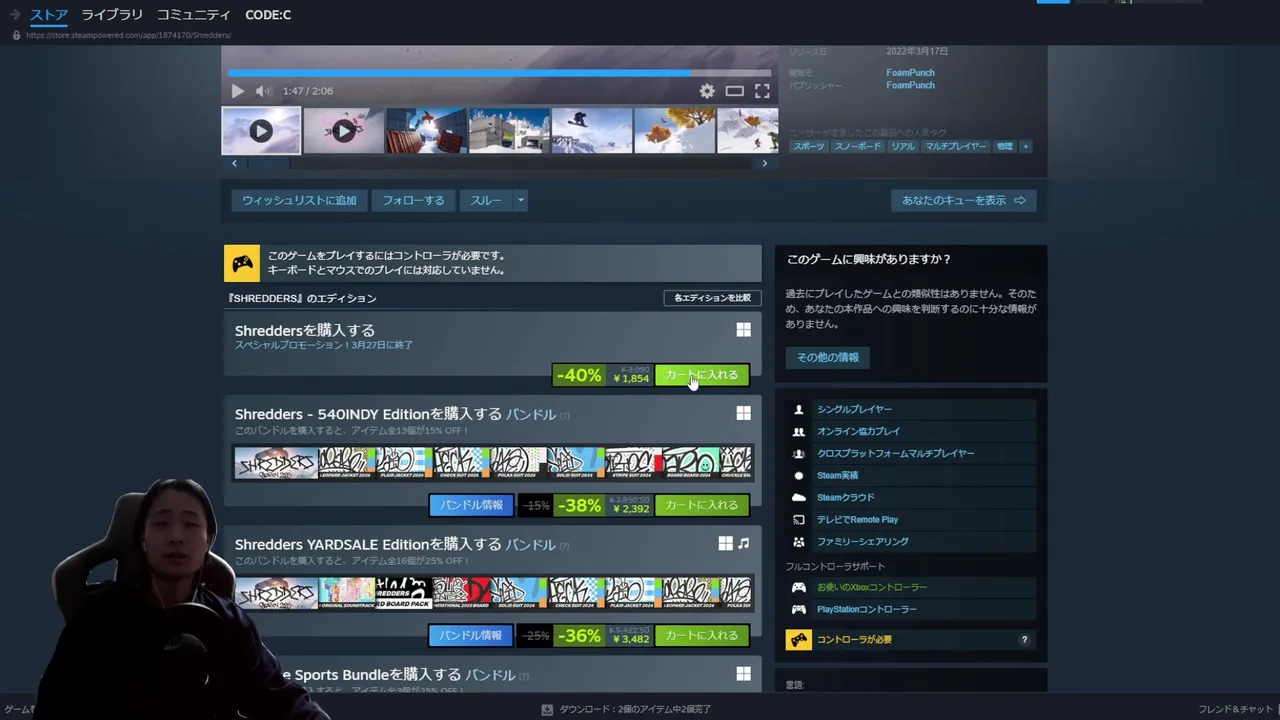
Task: Add 540INDY Edition to cart
Action: click(x=701, y=505)
